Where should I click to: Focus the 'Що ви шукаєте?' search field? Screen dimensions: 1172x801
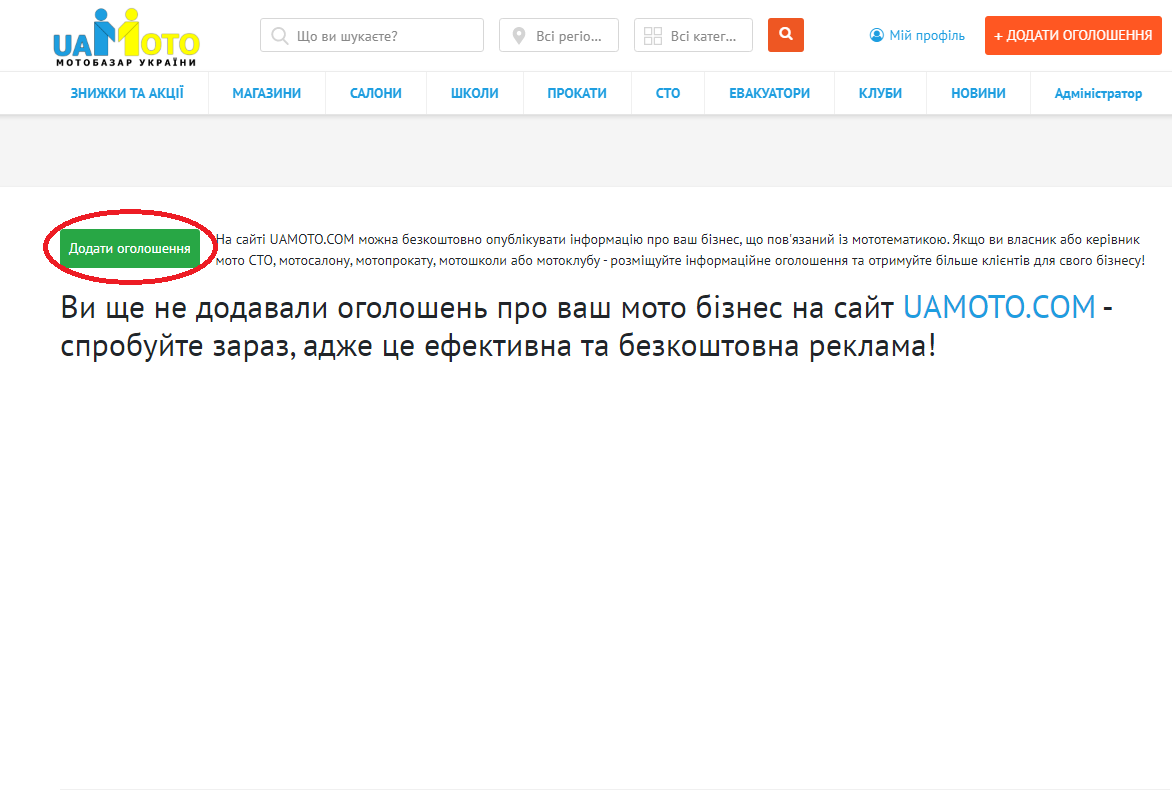[371, 35]
